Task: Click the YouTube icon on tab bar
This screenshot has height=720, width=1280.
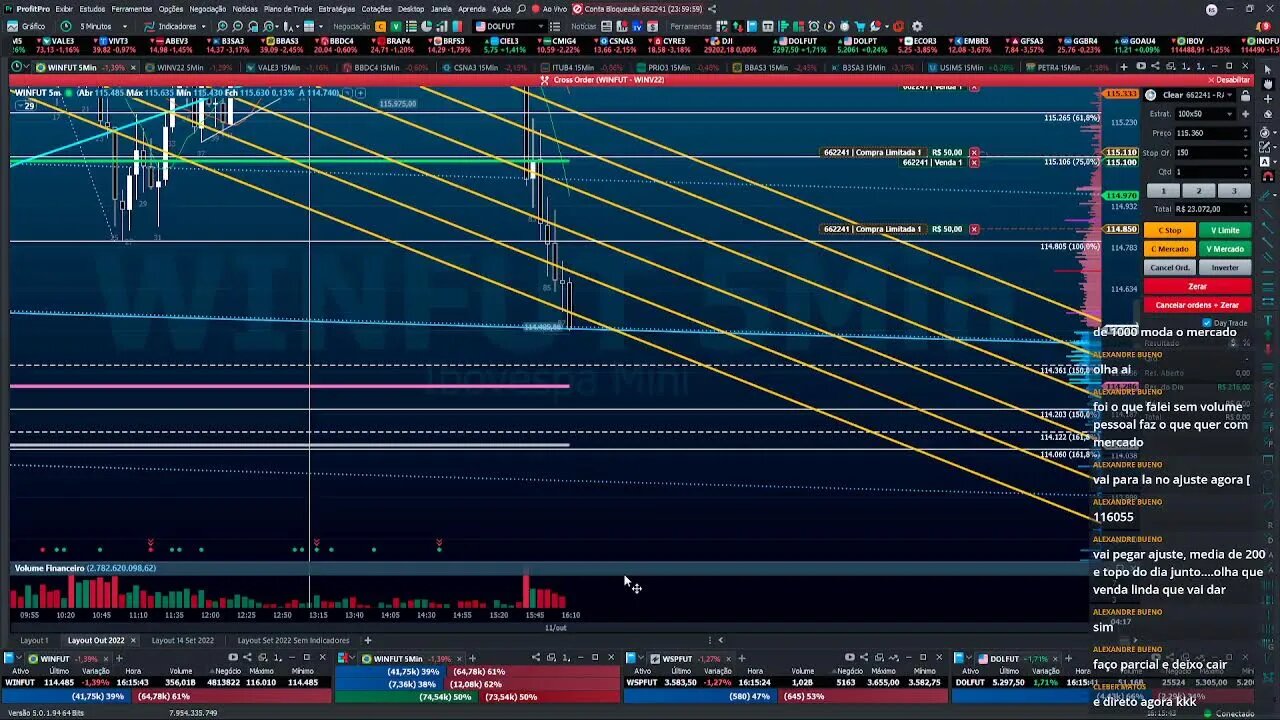Action: coord(1141,66)
